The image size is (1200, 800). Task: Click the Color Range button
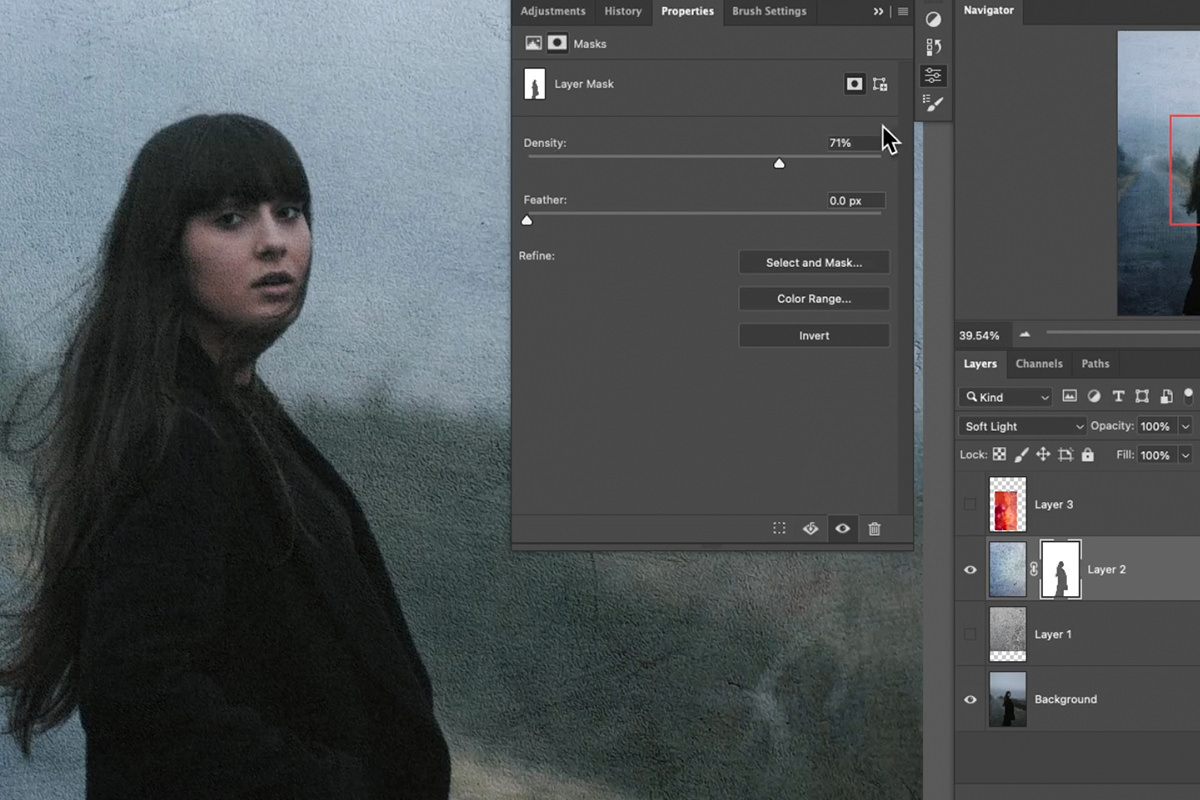click(814, 299)
